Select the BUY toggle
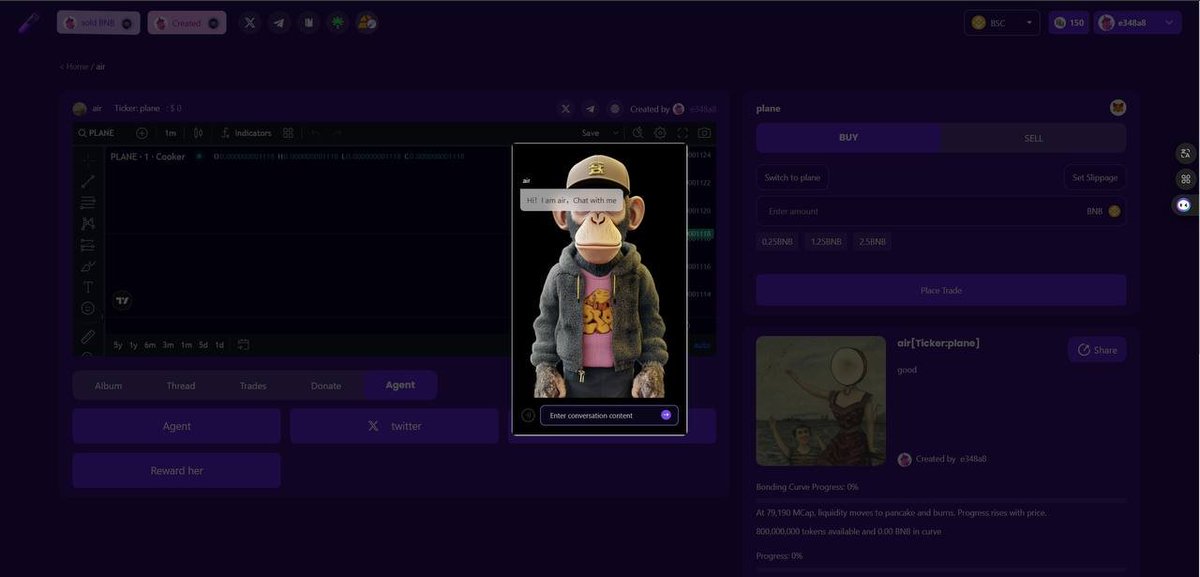The width and height of the screenshot is (1200, 577). click(848, 138)
